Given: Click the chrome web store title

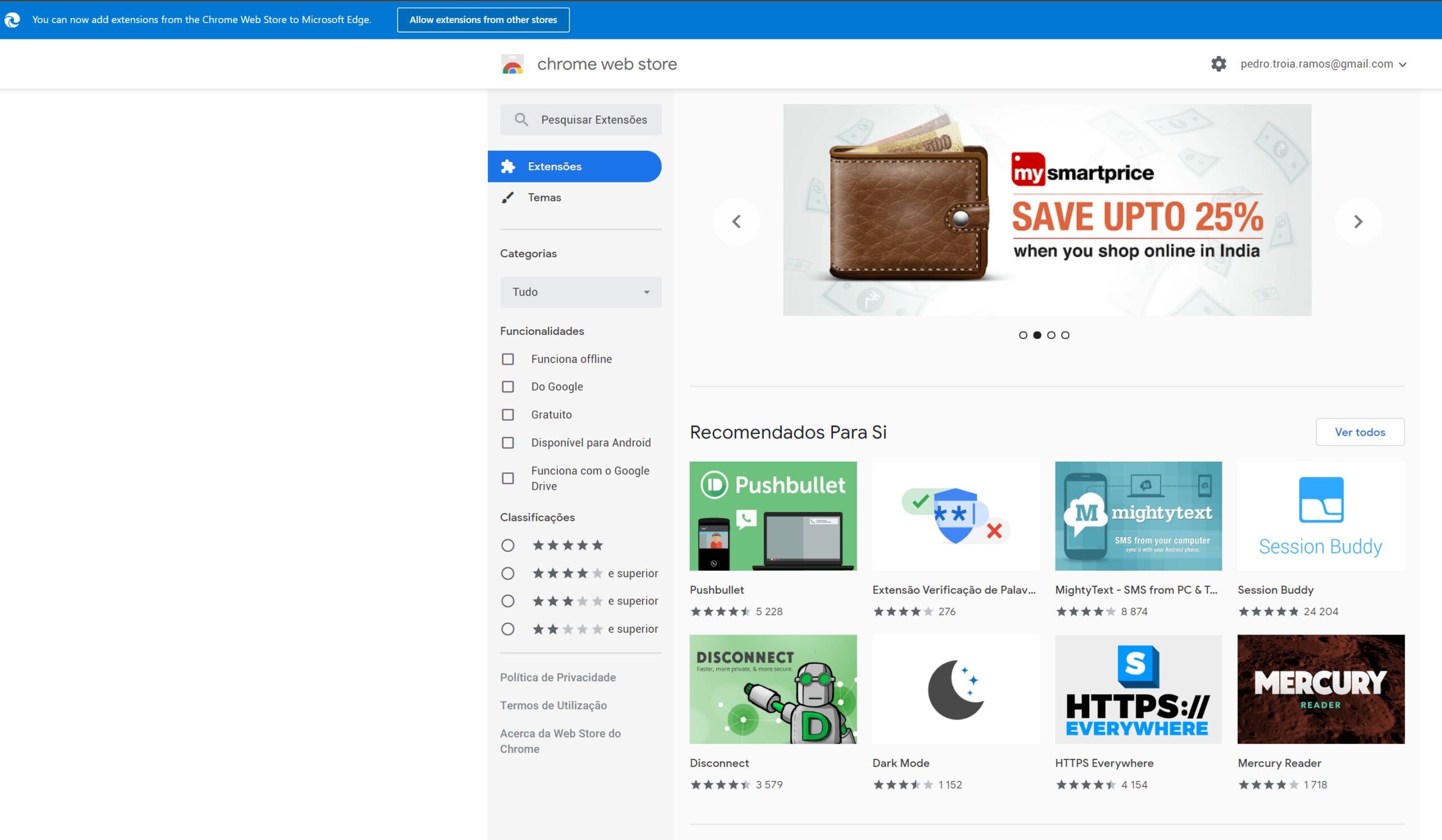Looking at the screenshot, I should pos(607,64).
